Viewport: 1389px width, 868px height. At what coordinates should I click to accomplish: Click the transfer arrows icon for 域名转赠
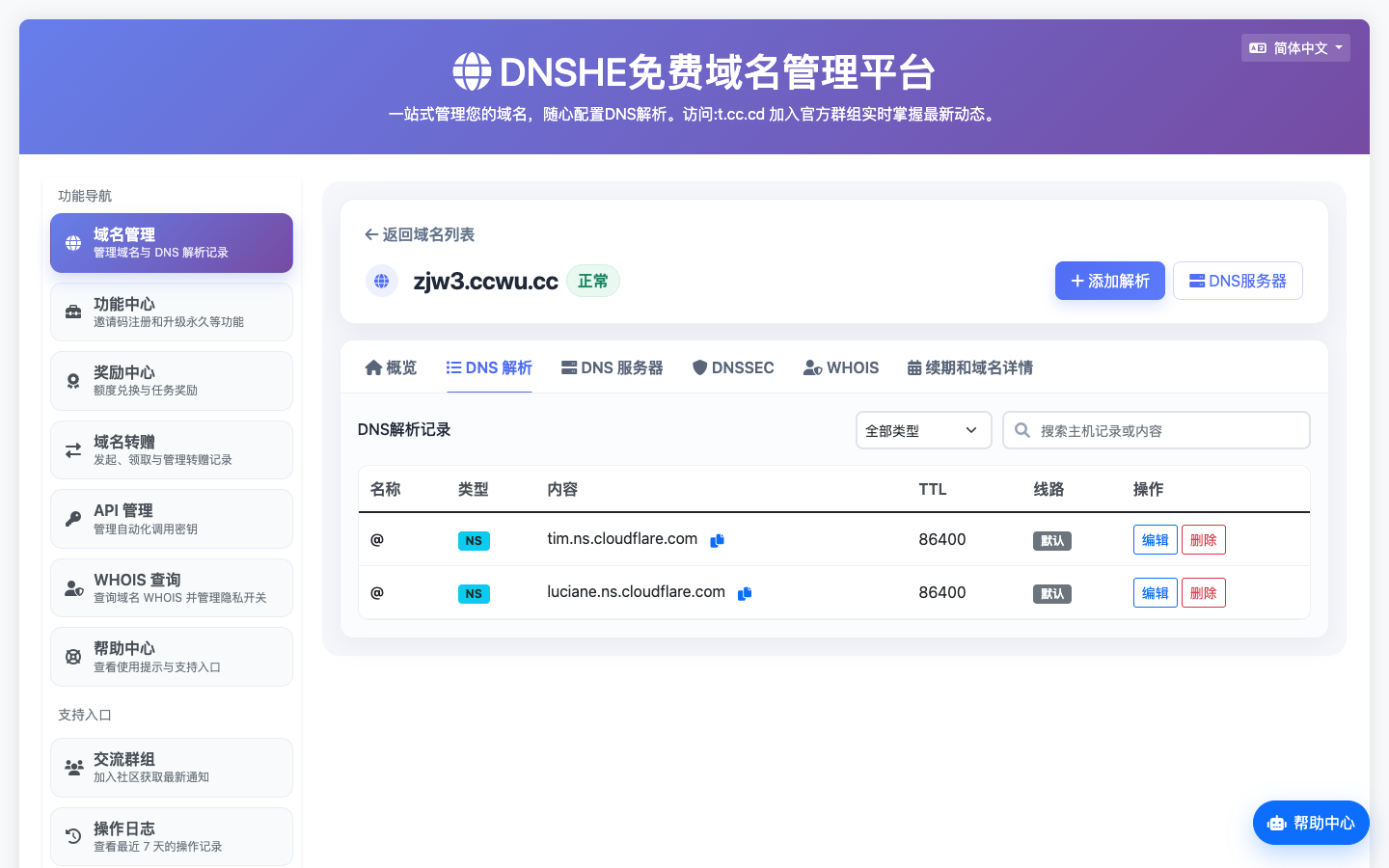[x=73, y=450]
